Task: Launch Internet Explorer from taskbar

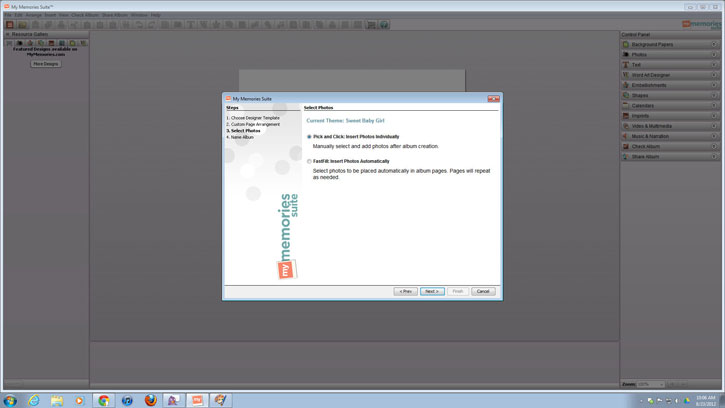Action: pyautogui.click(x=34, y=401)
